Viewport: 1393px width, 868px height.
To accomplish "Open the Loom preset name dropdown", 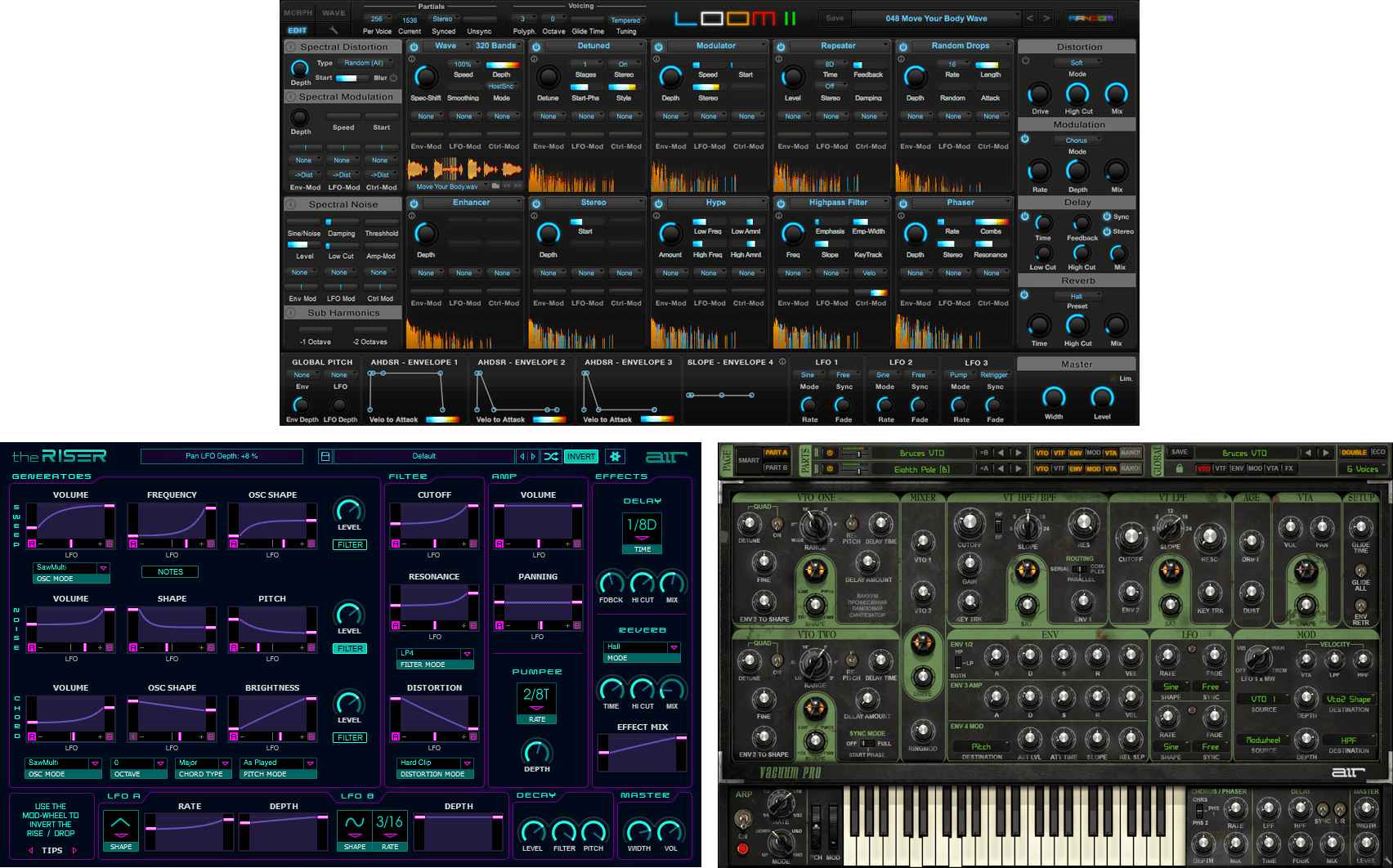I will pyautogui.click(x=937, y=18).
